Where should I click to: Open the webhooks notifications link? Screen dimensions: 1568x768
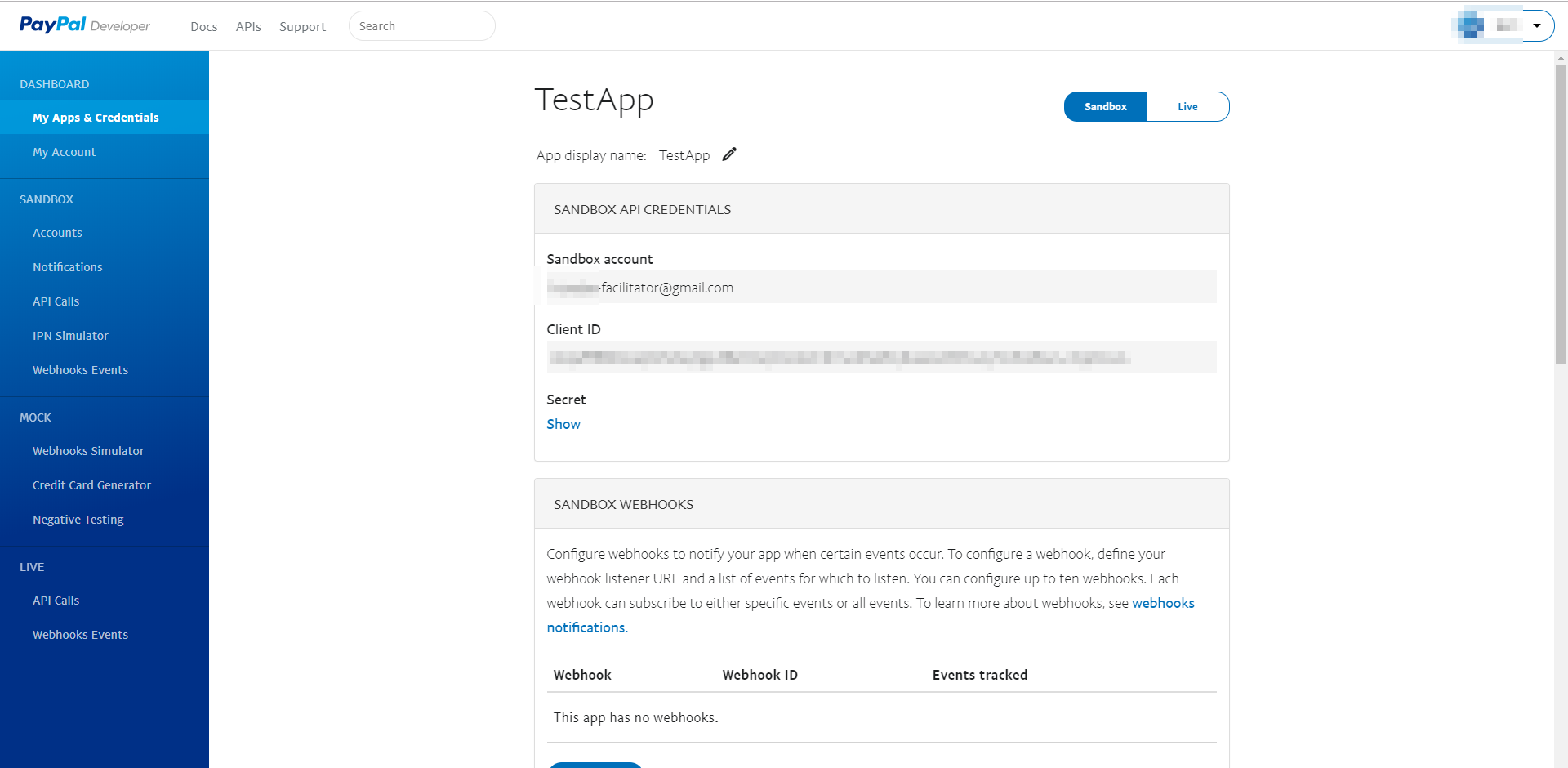[x=1162, y=603]
